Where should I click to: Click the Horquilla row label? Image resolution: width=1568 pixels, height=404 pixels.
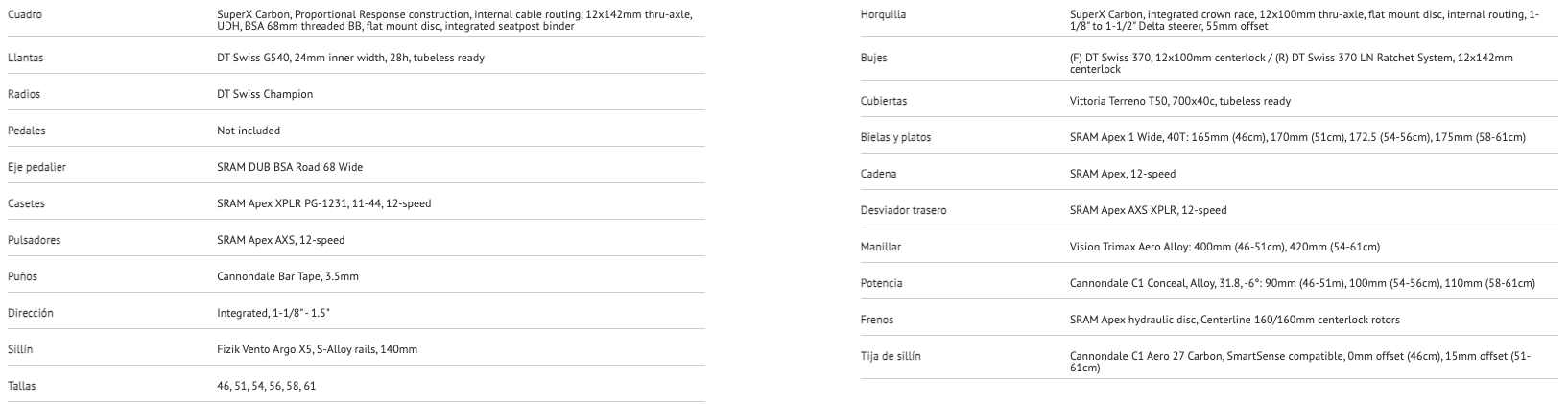click(883, 15)
